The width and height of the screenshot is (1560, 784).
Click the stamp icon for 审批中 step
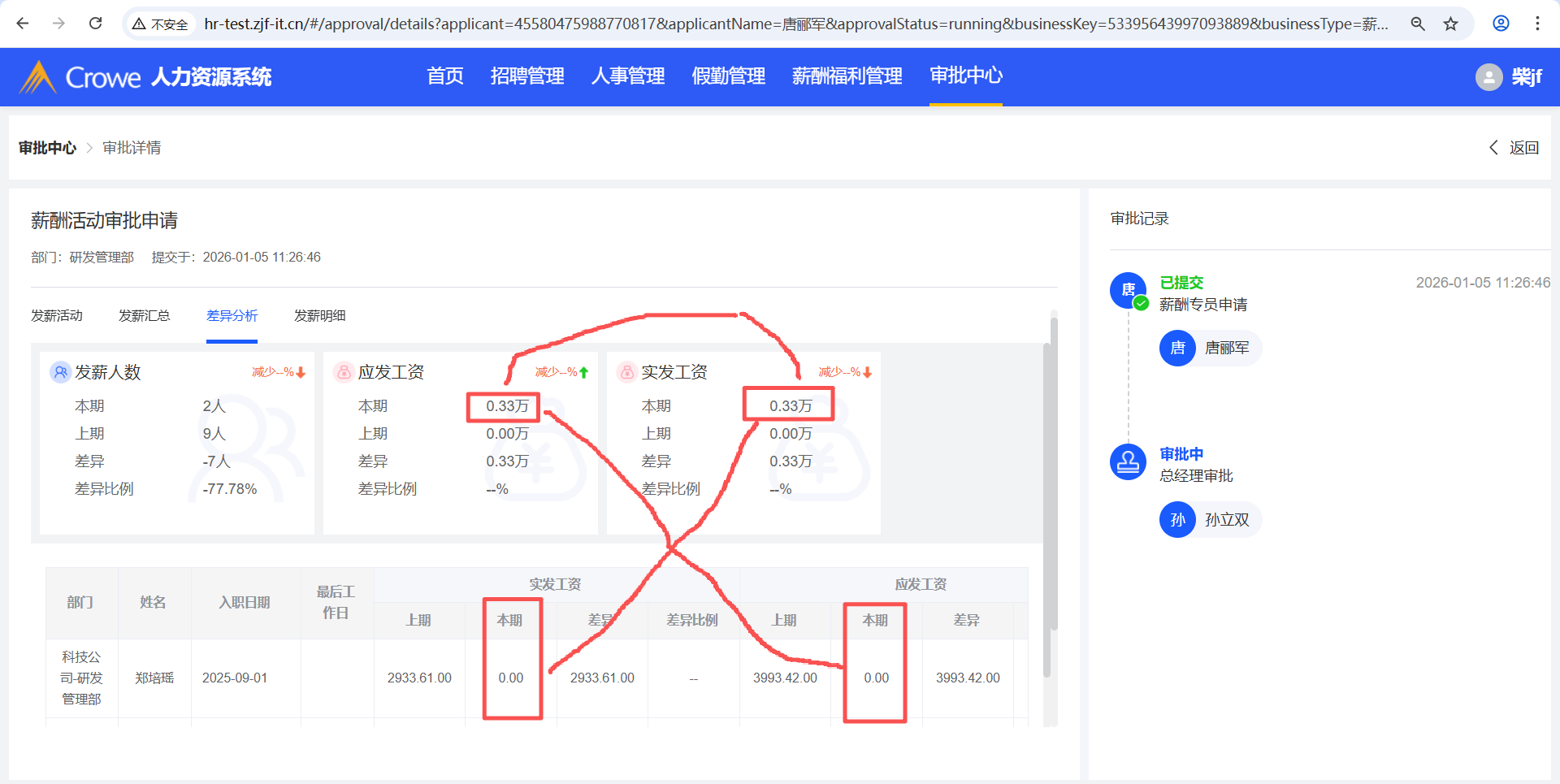(1128, 461)
